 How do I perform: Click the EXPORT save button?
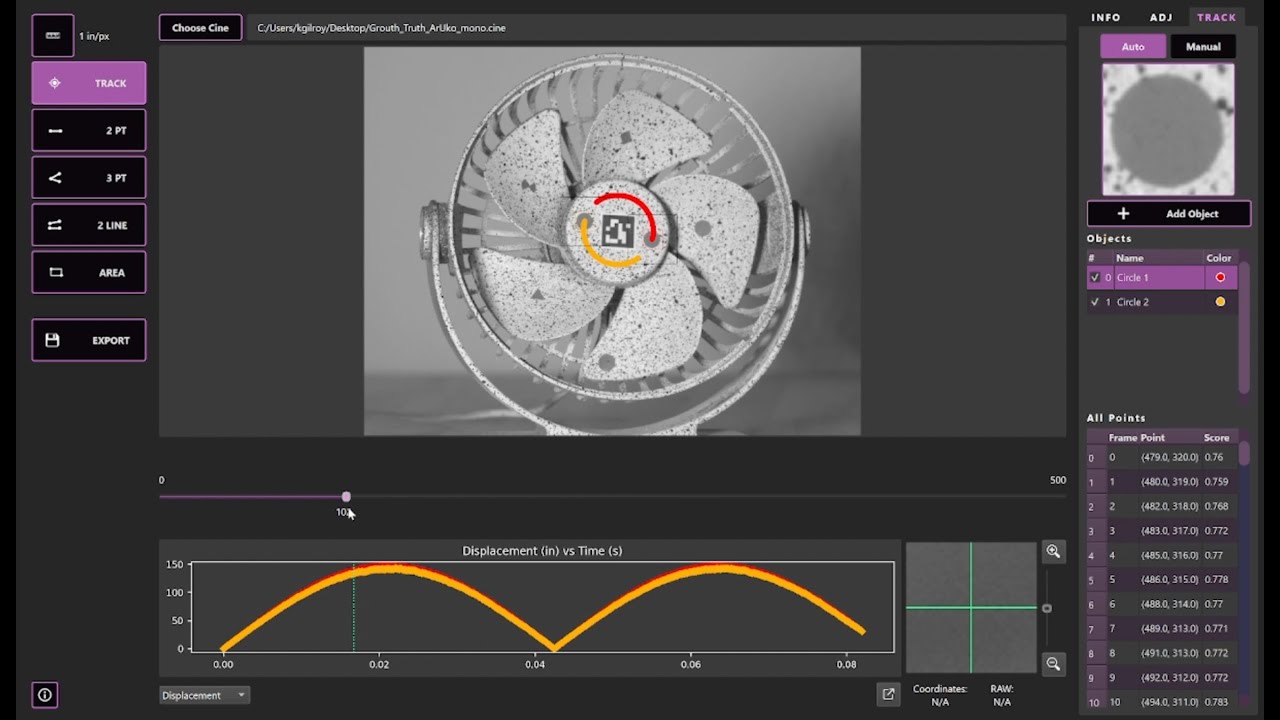[89, 340]
